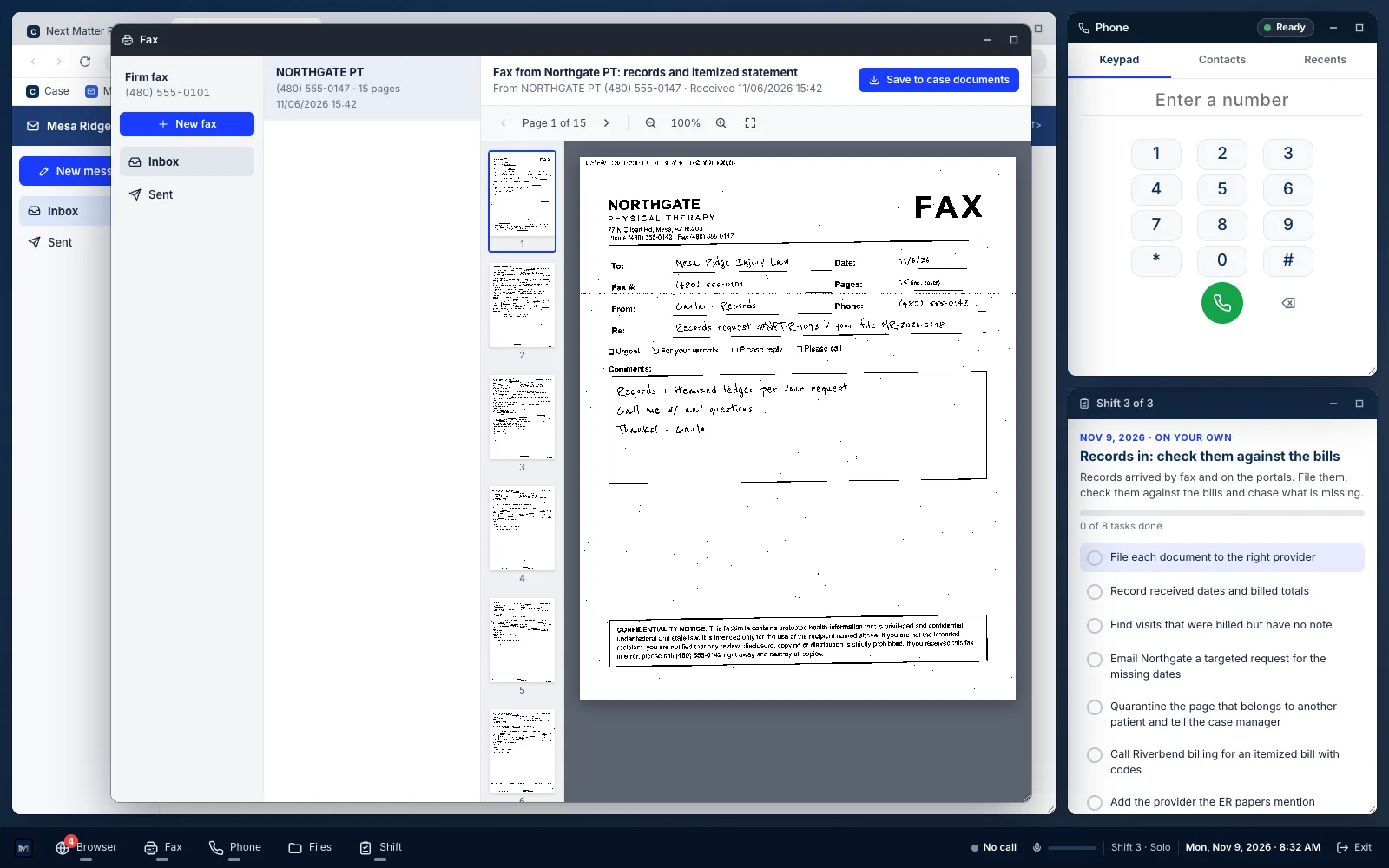The image size is (1389, 868).
Task: Open the Case tab in the background browser
Action: coord(49,91)
